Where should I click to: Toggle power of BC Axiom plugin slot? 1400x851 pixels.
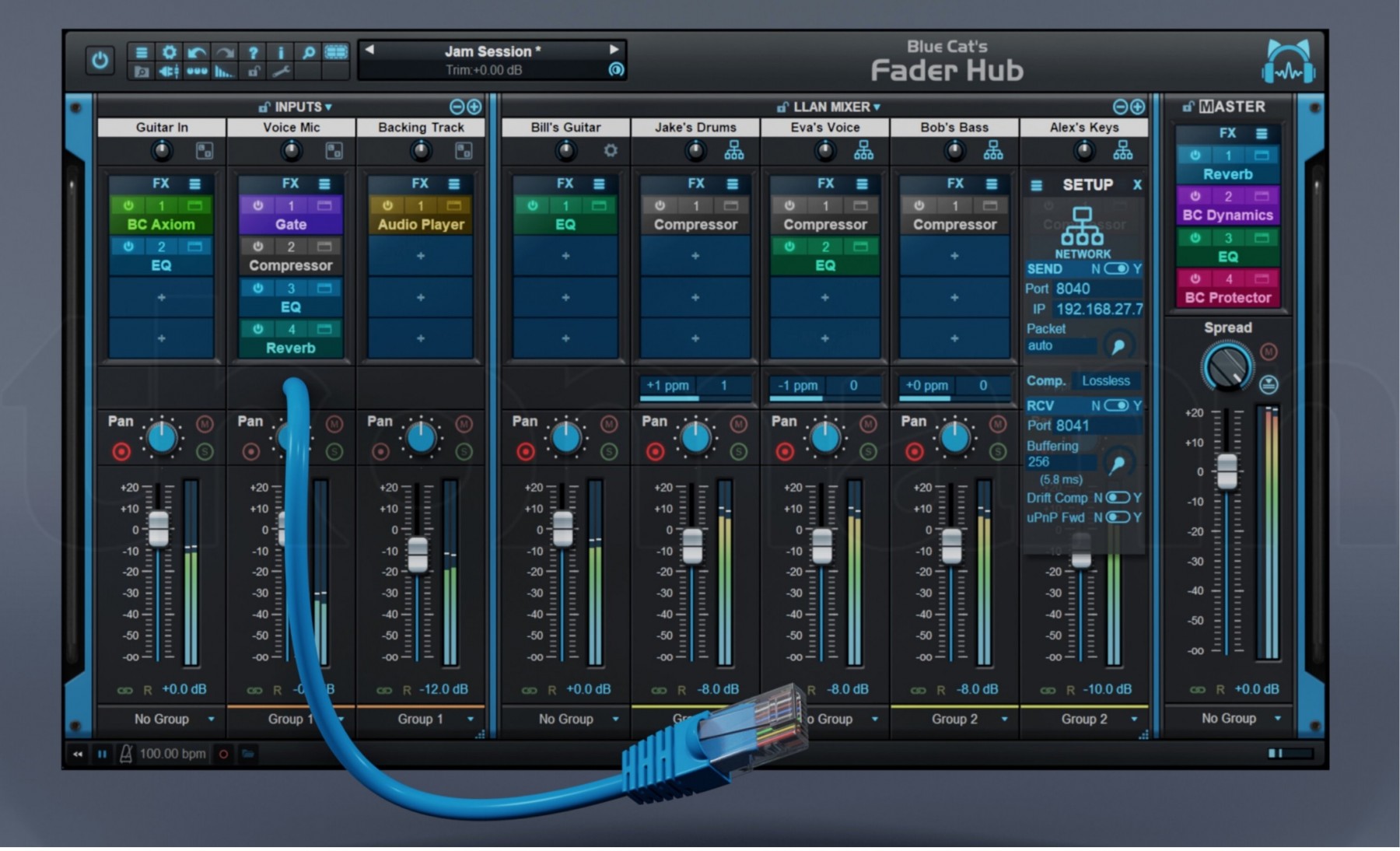pos(128,205)
